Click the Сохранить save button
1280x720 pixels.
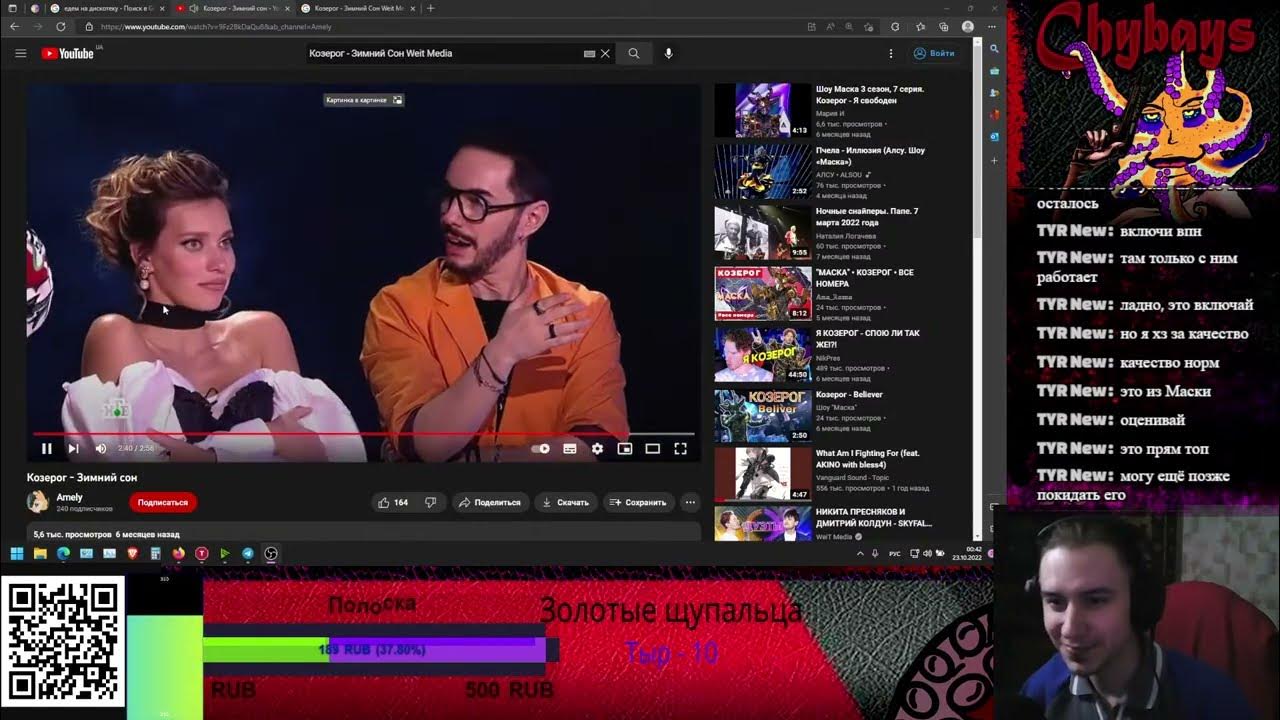click(x=638, y=502)
